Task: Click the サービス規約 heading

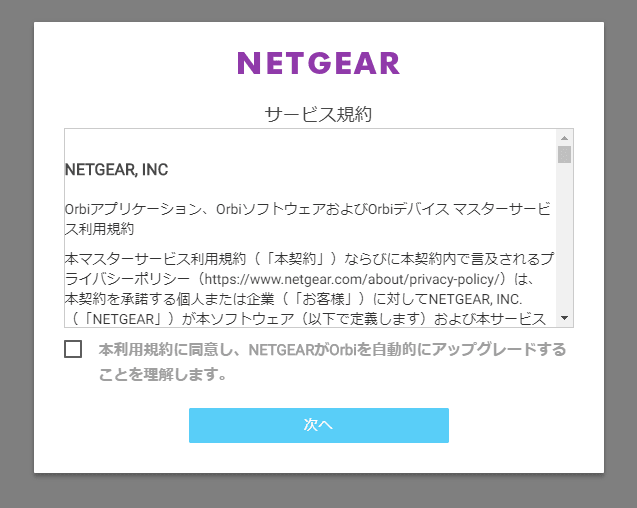Action: [x=318, y=114]
